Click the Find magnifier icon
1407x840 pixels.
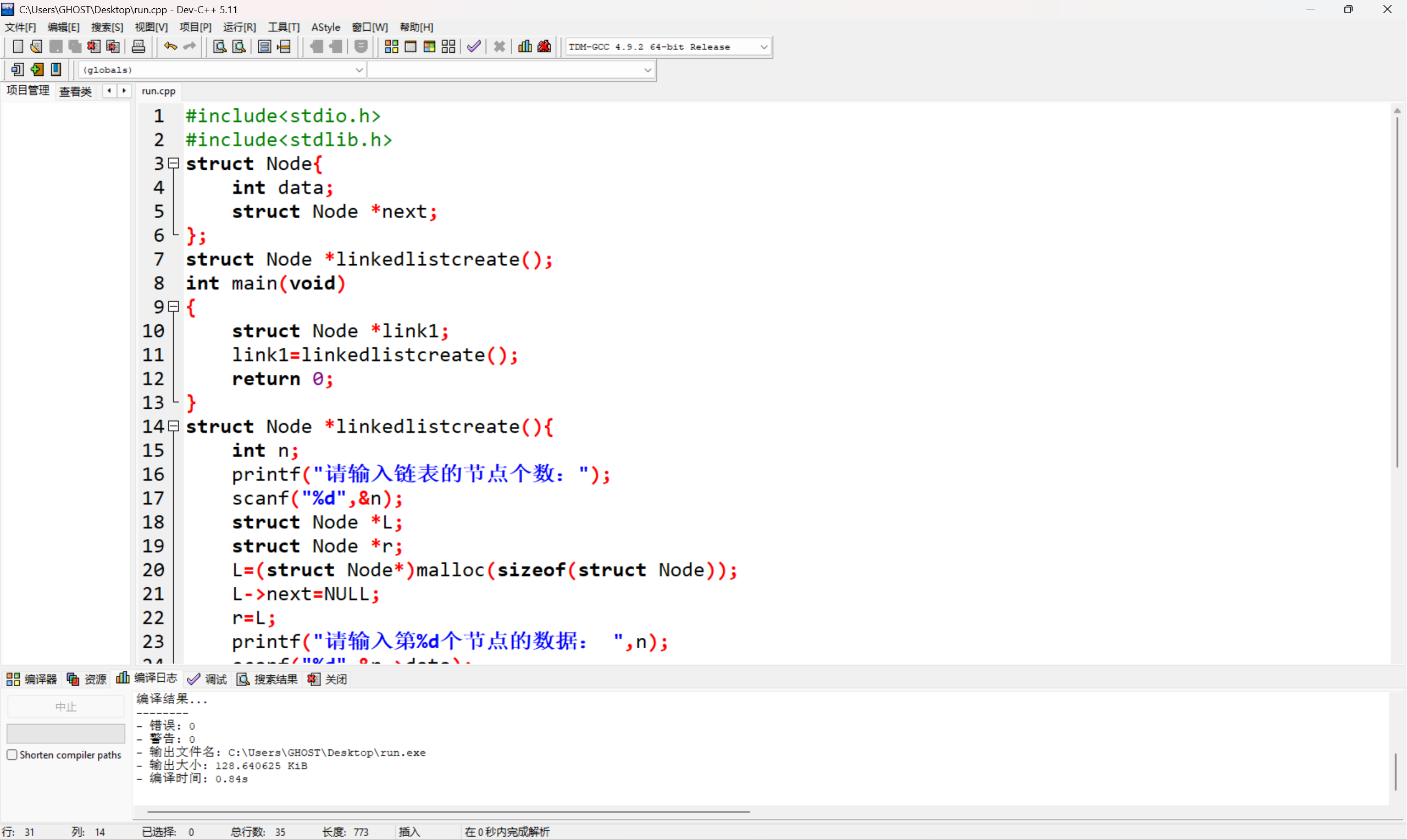coord(220,47)
